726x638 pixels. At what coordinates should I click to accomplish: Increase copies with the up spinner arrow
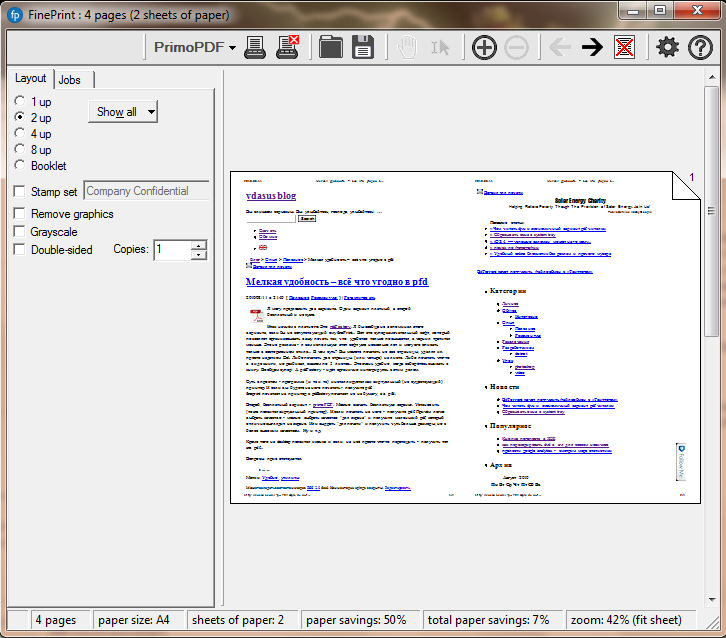tap(199, 245)
